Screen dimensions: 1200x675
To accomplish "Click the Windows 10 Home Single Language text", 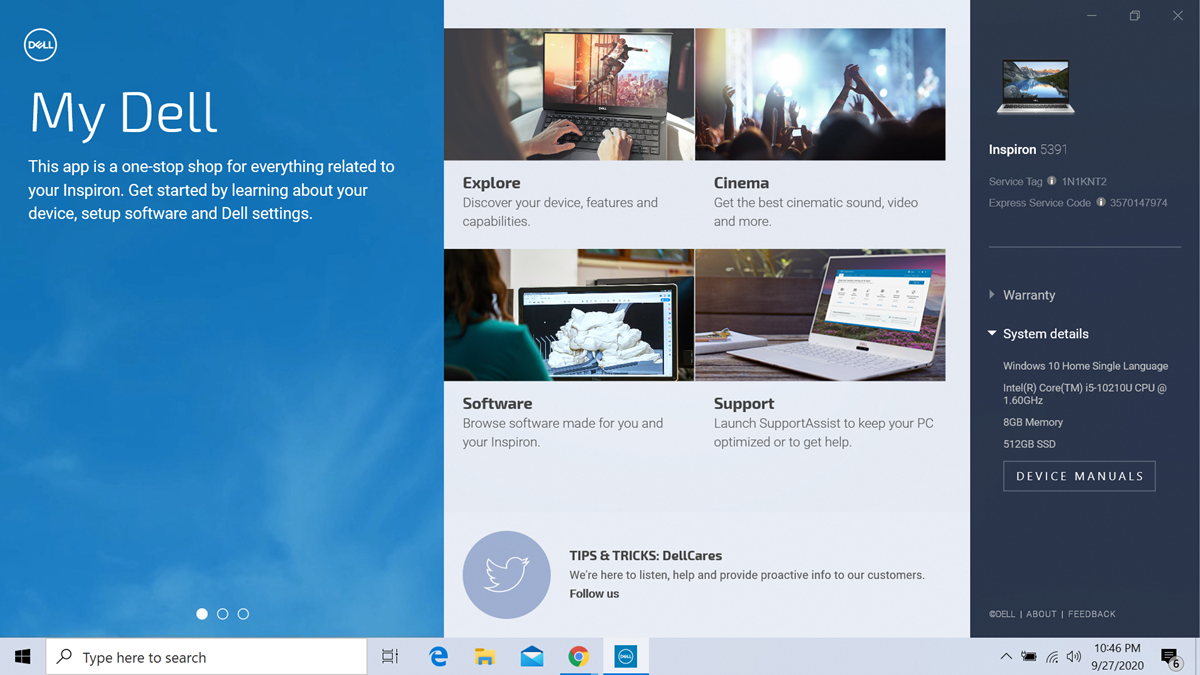I will 1085,366.
